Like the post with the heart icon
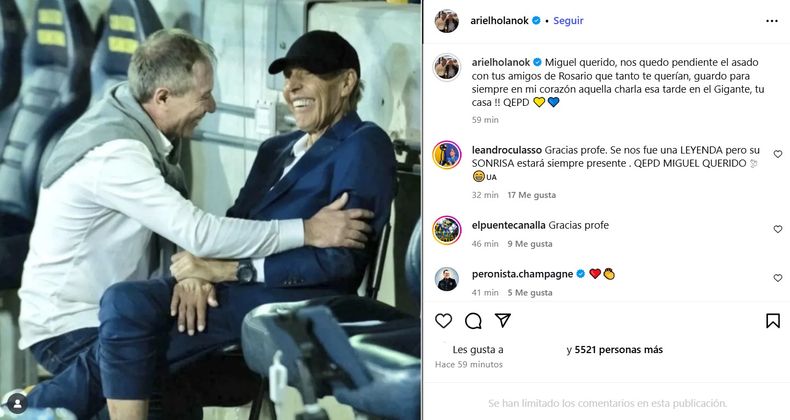The image size is (790, 420). (x=444, y=321)
